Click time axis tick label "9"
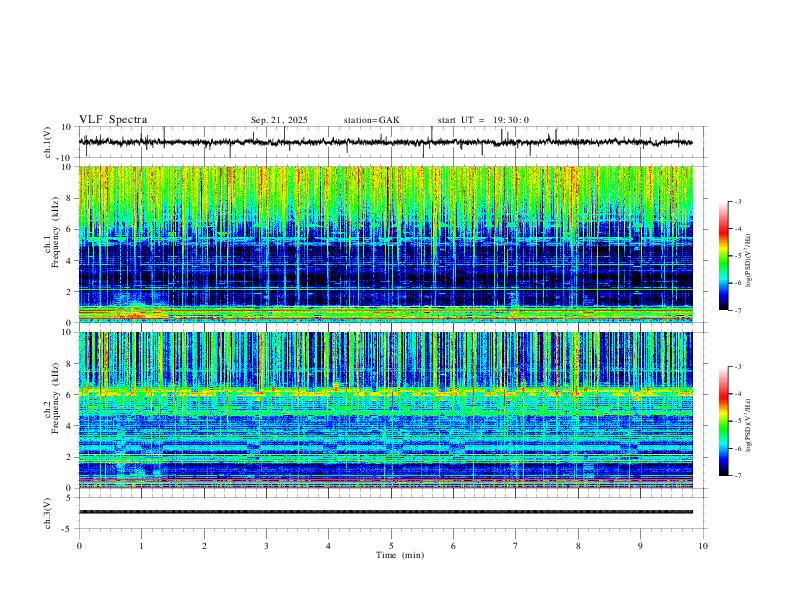 (640, 546)
